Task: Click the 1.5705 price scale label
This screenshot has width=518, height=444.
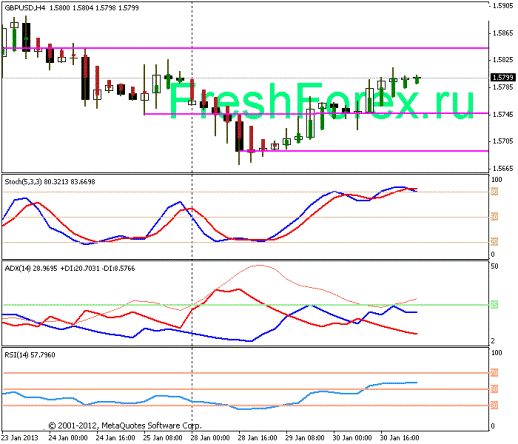Action: tap(503, 141)
